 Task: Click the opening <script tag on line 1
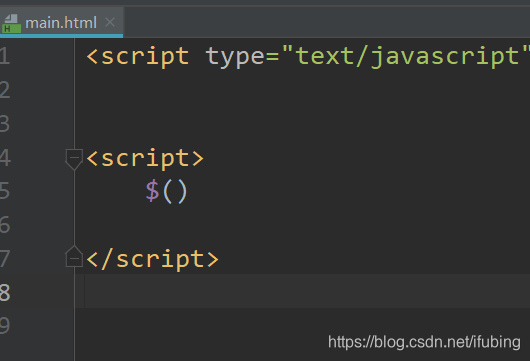138,57
